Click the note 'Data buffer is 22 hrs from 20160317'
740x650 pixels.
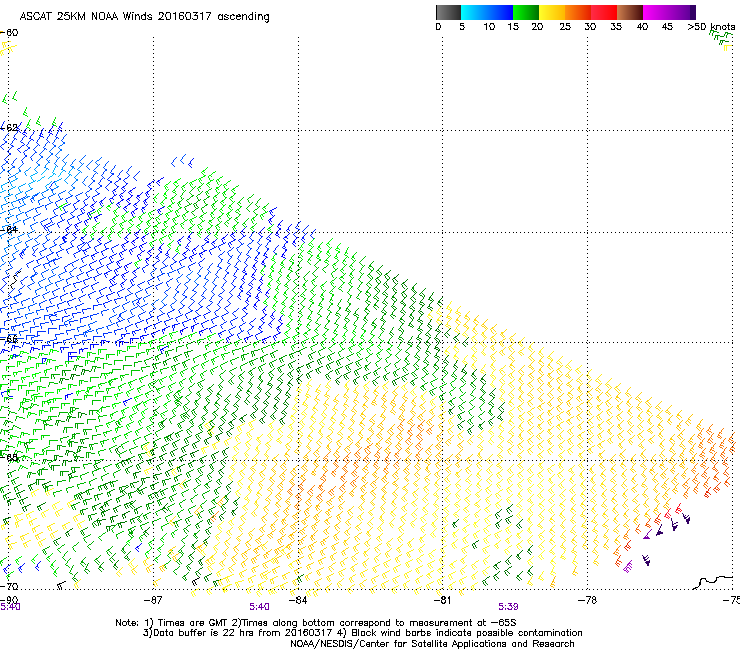coord(243,633)
